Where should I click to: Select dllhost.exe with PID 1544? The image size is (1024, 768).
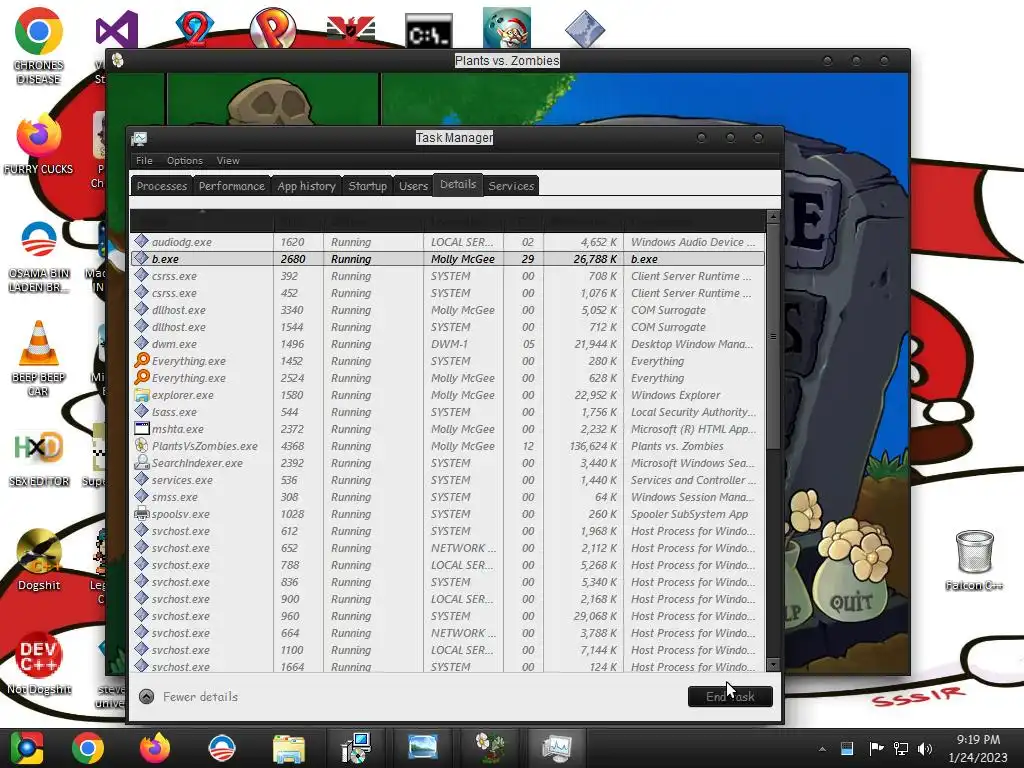tap(447, 327)
